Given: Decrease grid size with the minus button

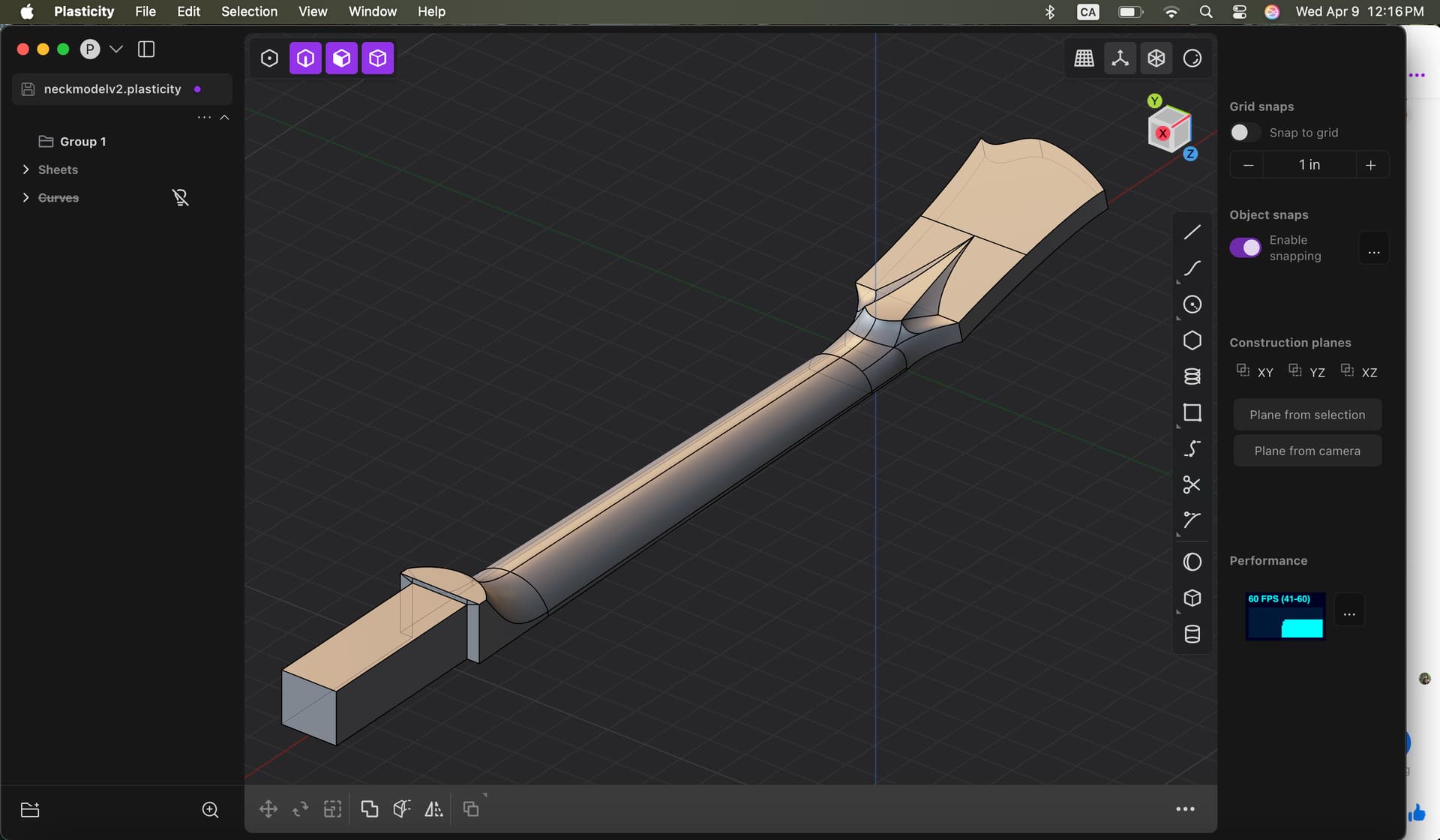Looking at the screenshot, I should tap(1248, 165).
